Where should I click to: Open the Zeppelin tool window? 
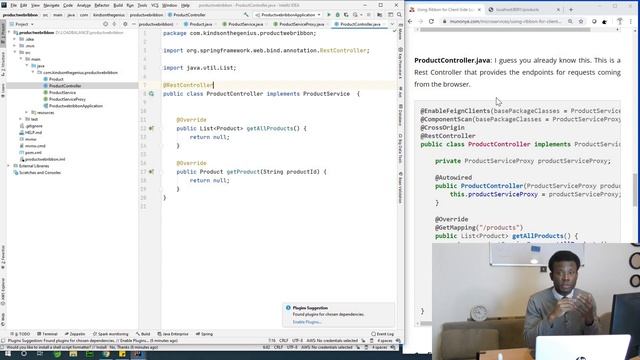(x=75, y=334)
